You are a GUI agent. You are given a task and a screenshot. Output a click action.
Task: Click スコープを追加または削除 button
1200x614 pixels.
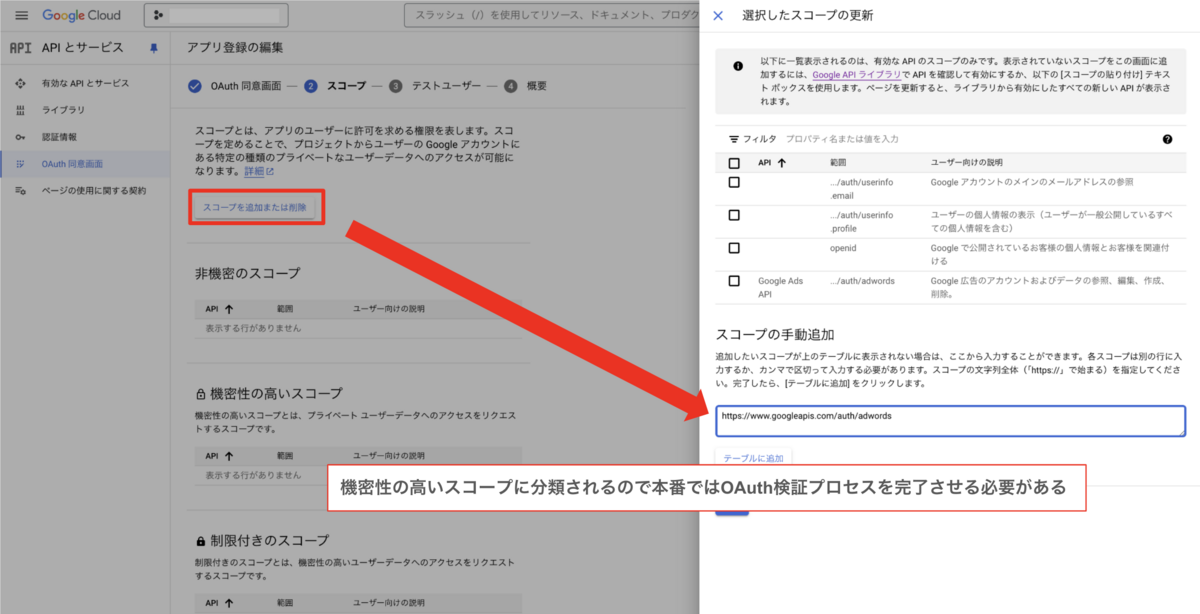point(255,208)
